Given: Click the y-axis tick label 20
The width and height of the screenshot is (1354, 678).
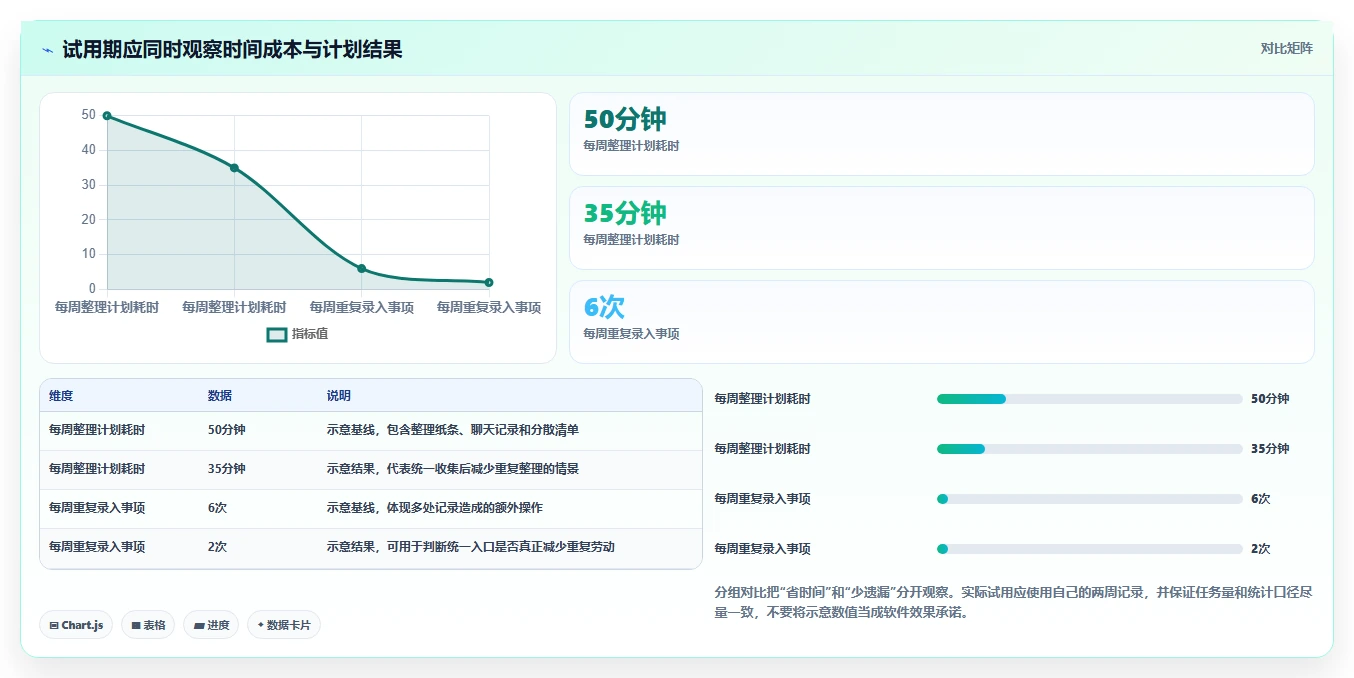Looking at the screenshot, I should point(89,219).
